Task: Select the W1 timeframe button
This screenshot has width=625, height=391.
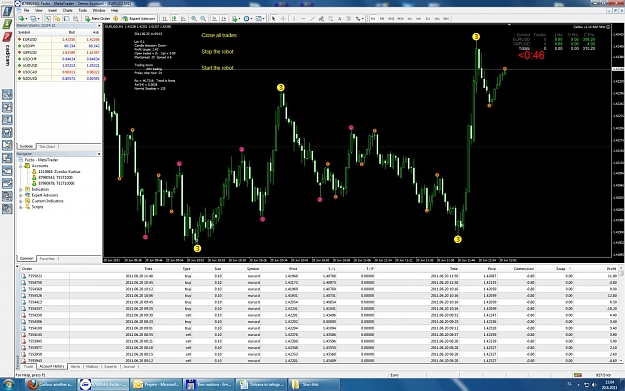Action: (x=437, y=18)
